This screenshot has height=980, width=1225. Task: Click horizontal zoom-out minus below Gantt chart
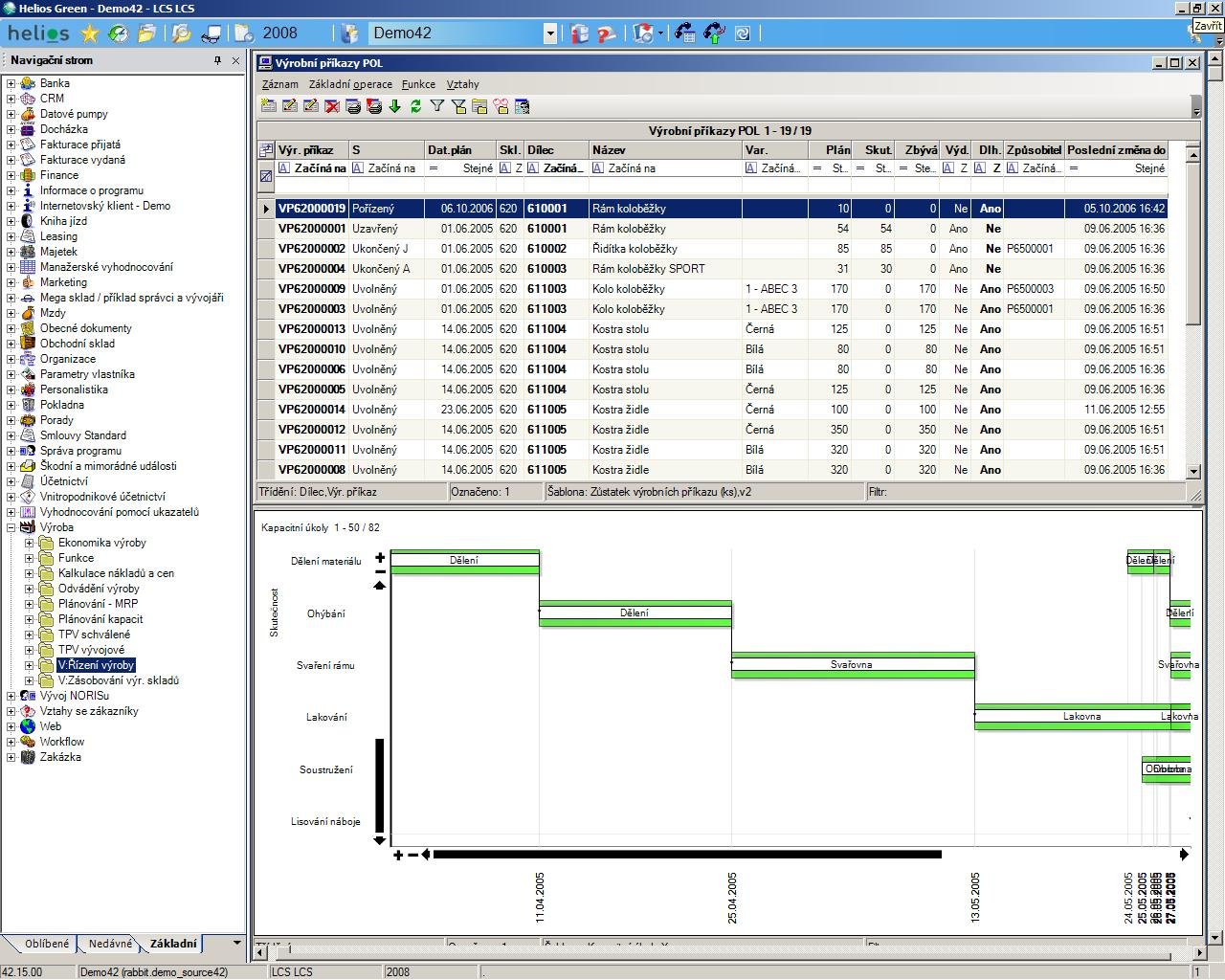pos(412,855)
